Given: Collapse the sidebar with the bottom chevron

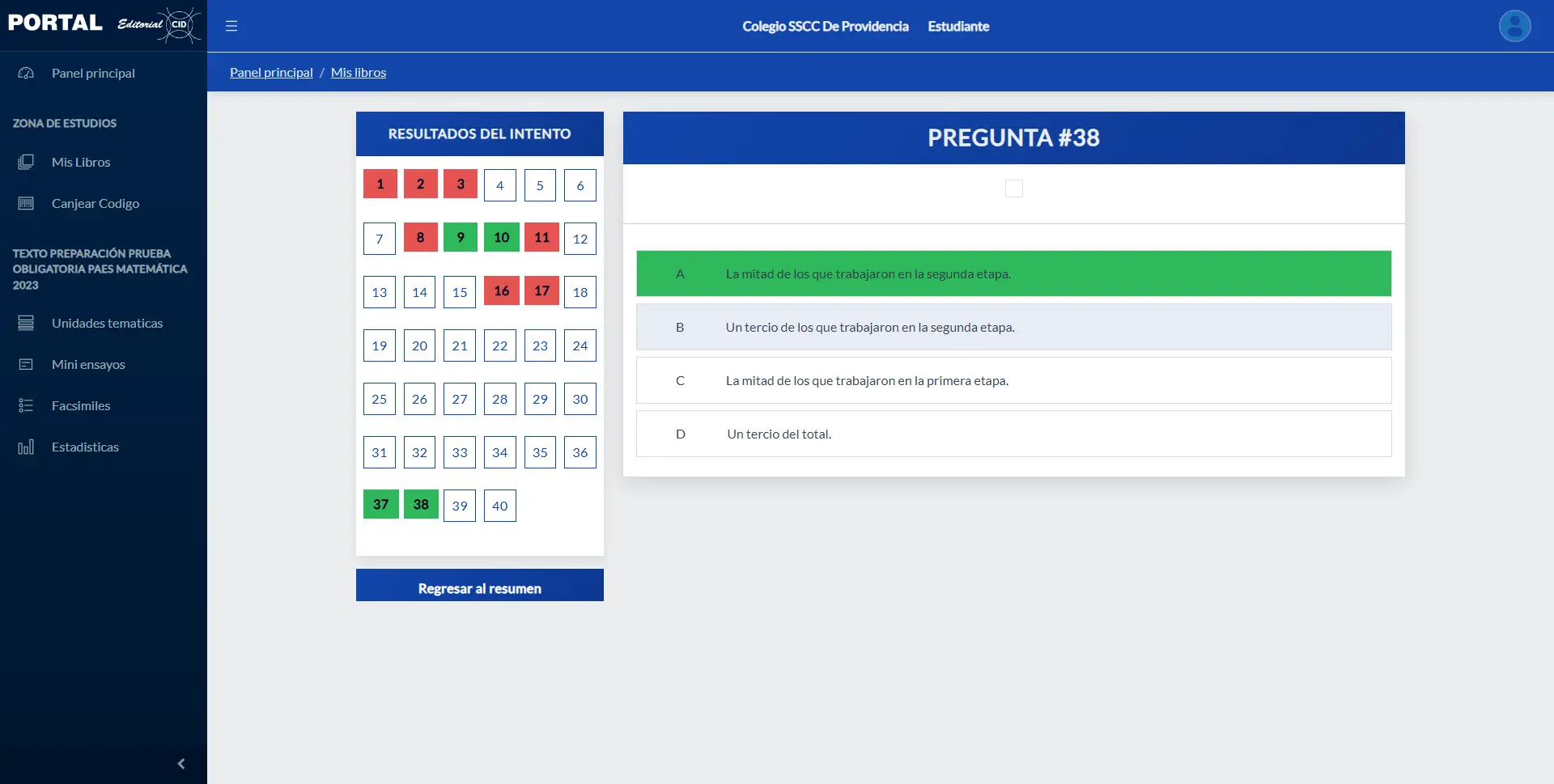Looking at the screenshot, I should (x=181, y=764).
